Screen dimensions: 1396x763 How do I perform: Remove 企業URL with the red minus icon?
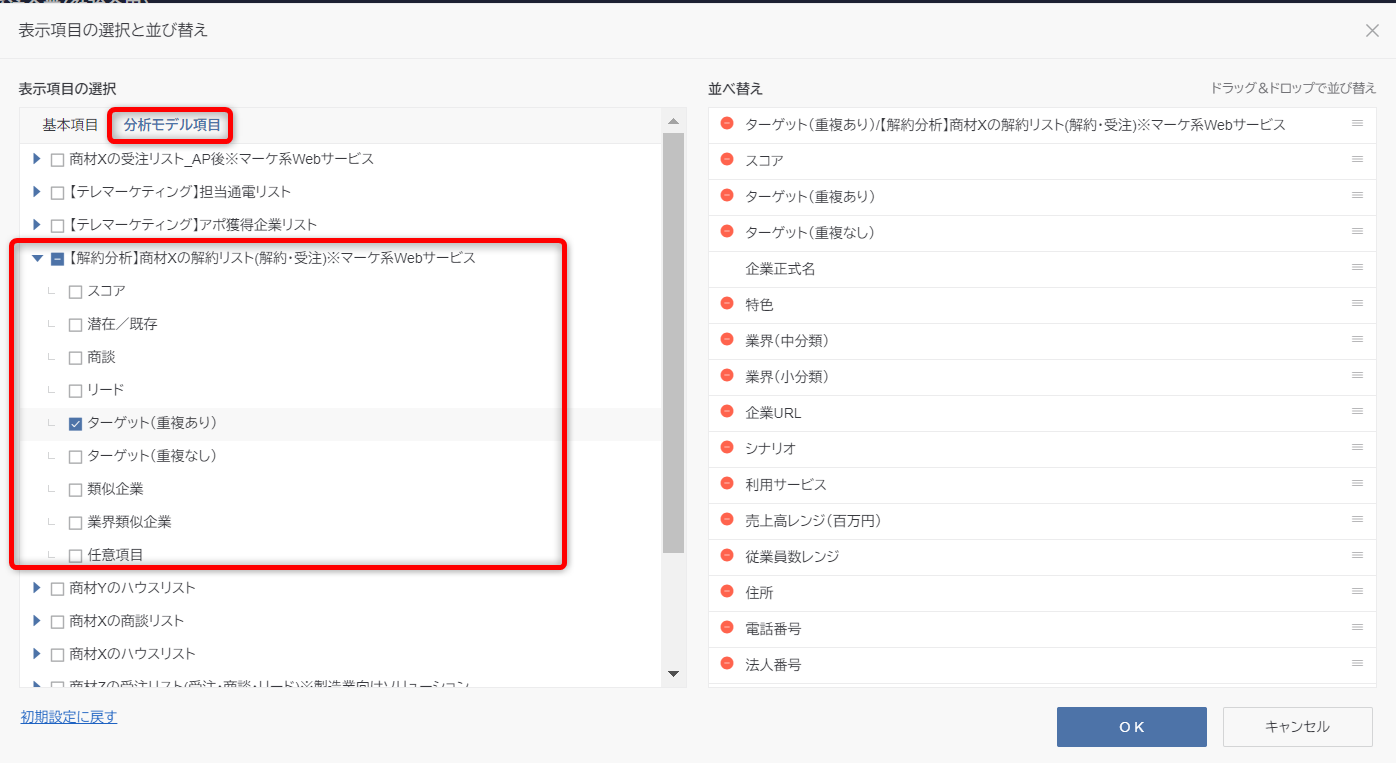click(727, 412)
